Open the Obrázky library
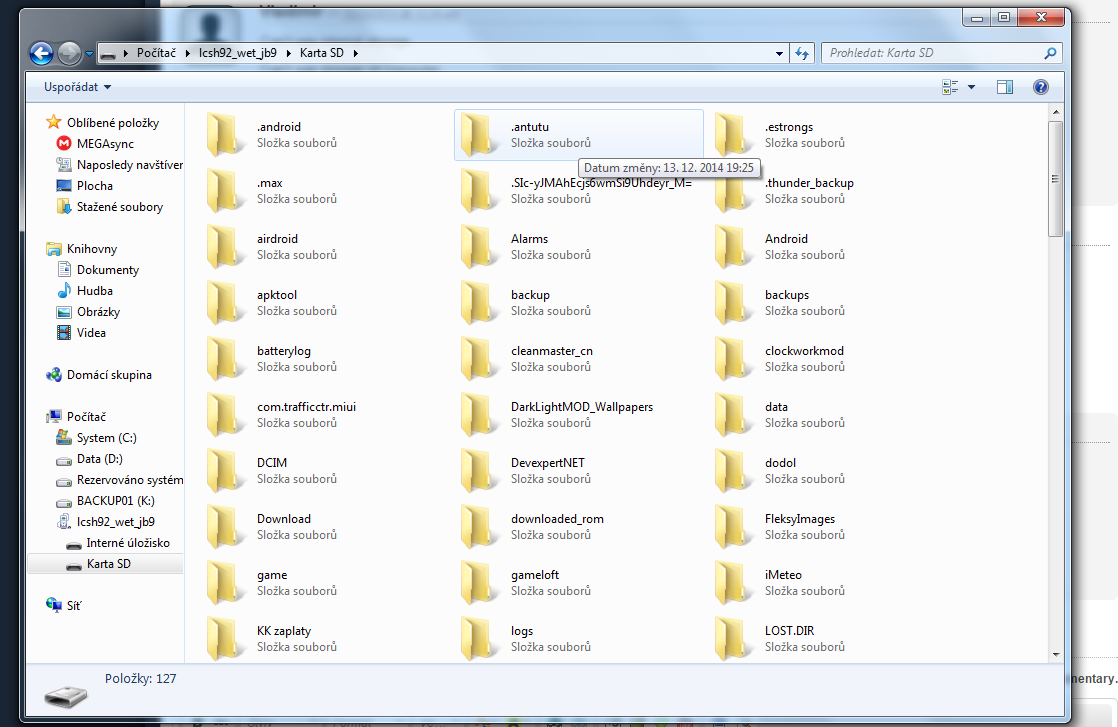 pos(98,312)
